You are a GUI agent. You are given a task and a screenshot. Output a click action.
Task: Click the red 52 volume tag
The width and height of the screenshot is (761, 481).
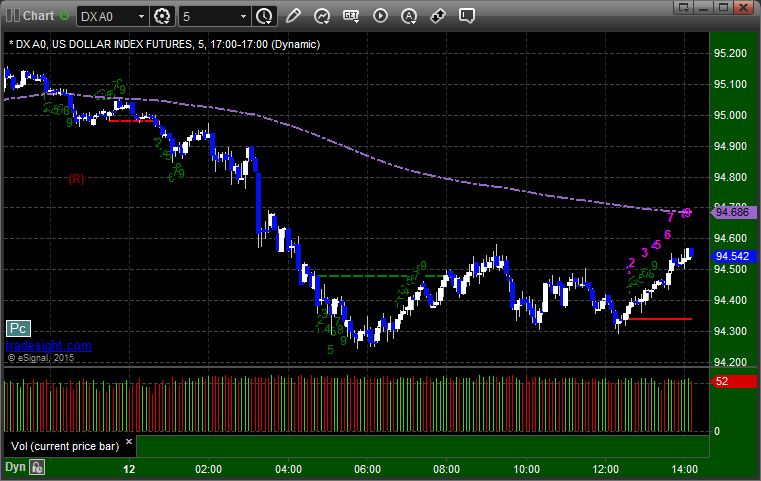tap(732, 381)
